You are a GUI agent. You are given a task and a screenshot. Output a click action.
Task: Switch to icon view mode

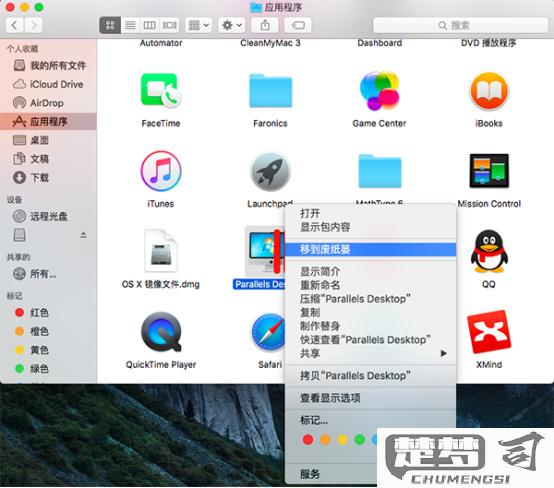110,25
